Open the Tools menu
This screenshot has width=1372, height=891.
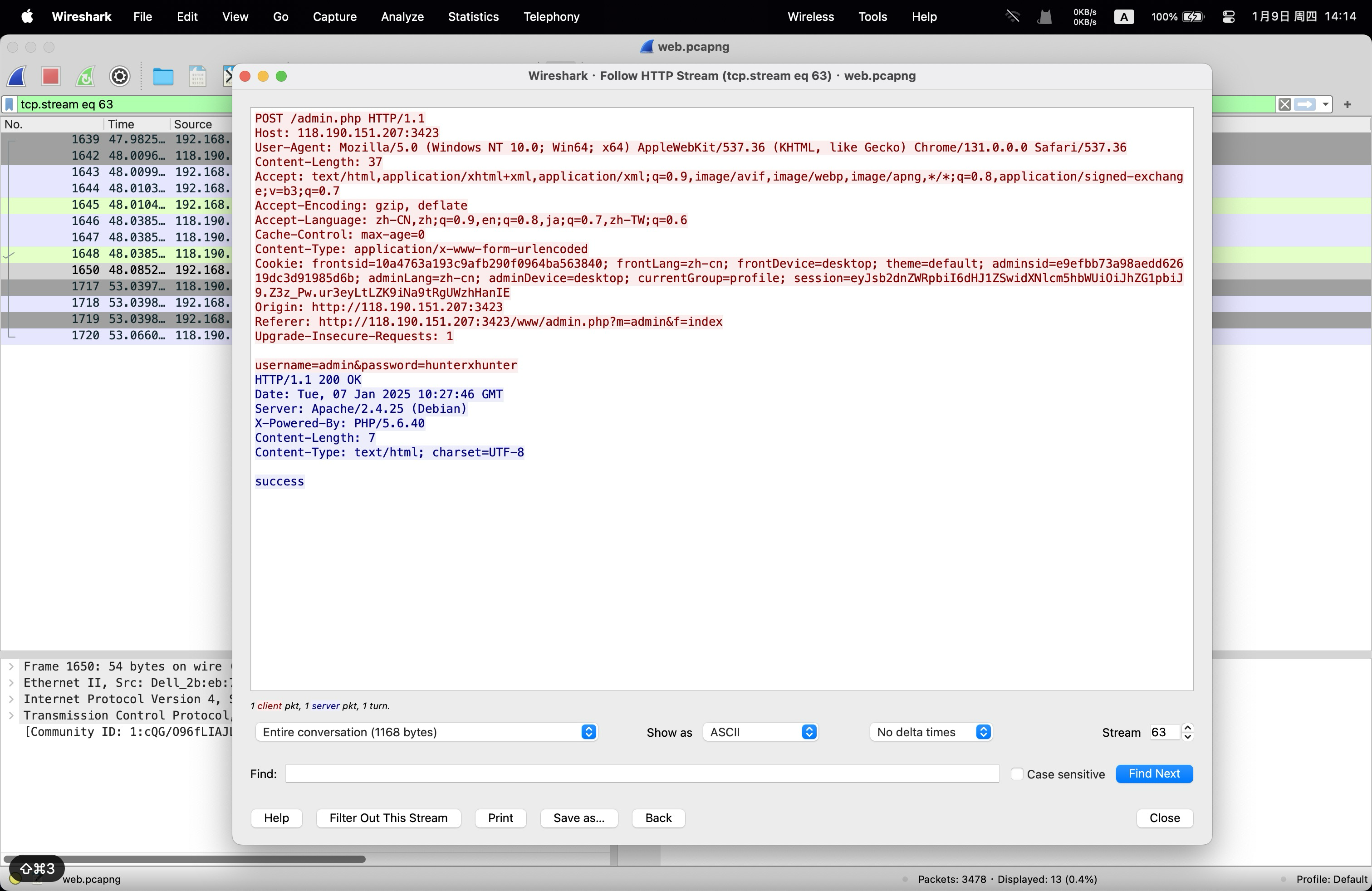(x=873, y=17)
